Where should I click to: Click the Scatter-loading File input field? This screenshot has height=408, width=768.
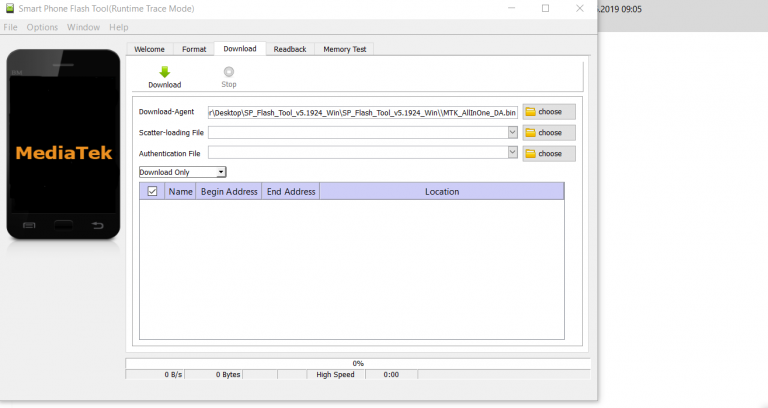pyautogui.click(x=358, y=132)
